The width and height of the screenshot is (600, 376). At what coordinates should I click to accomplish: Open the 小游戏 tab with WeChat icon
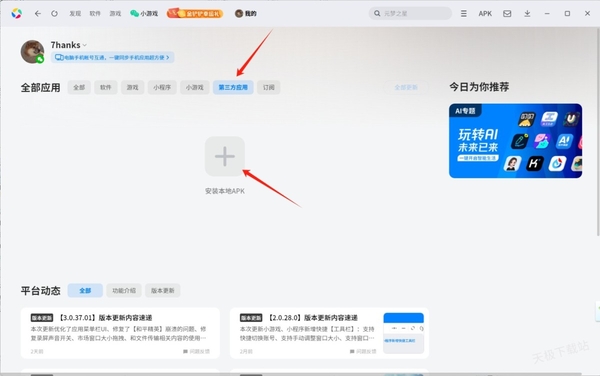pyautogui.click(x=144, y=13)
